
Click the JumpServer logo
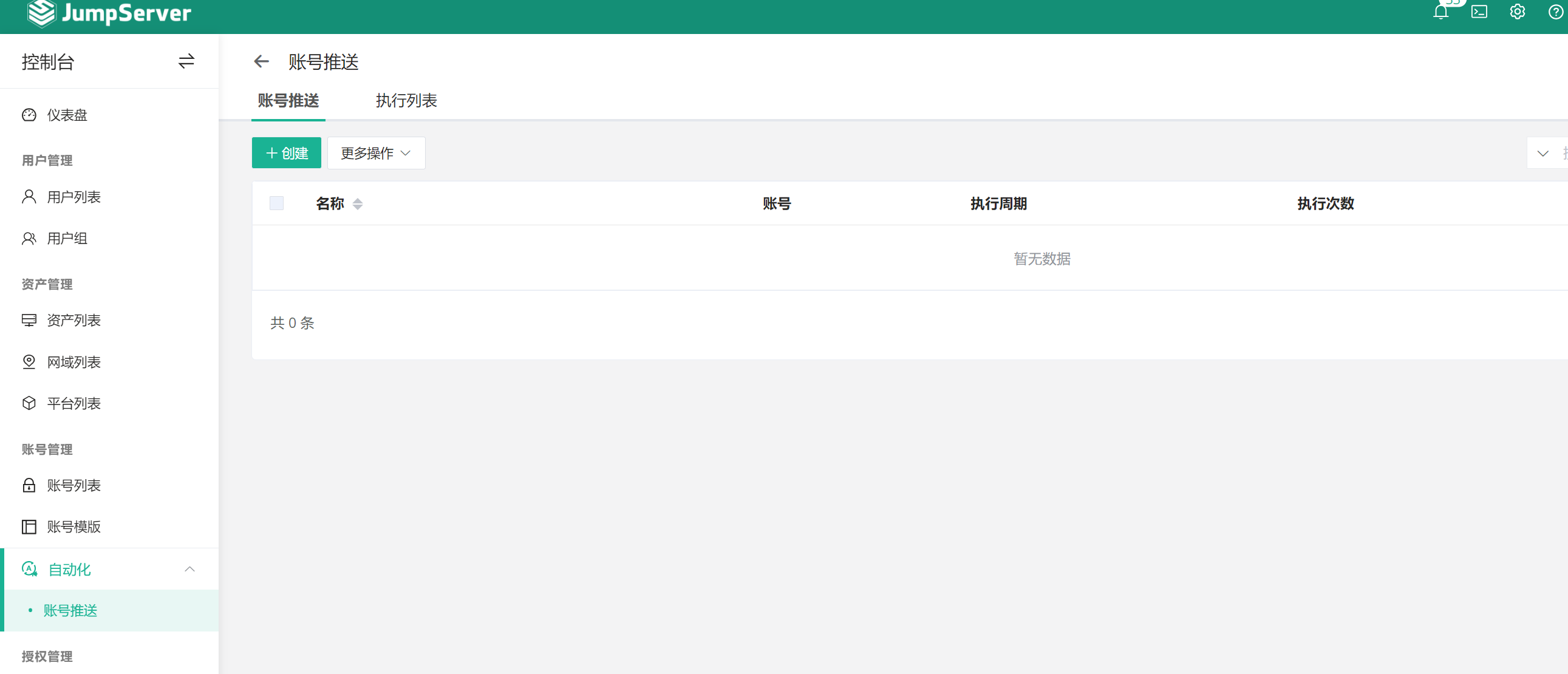coord(109,13)
